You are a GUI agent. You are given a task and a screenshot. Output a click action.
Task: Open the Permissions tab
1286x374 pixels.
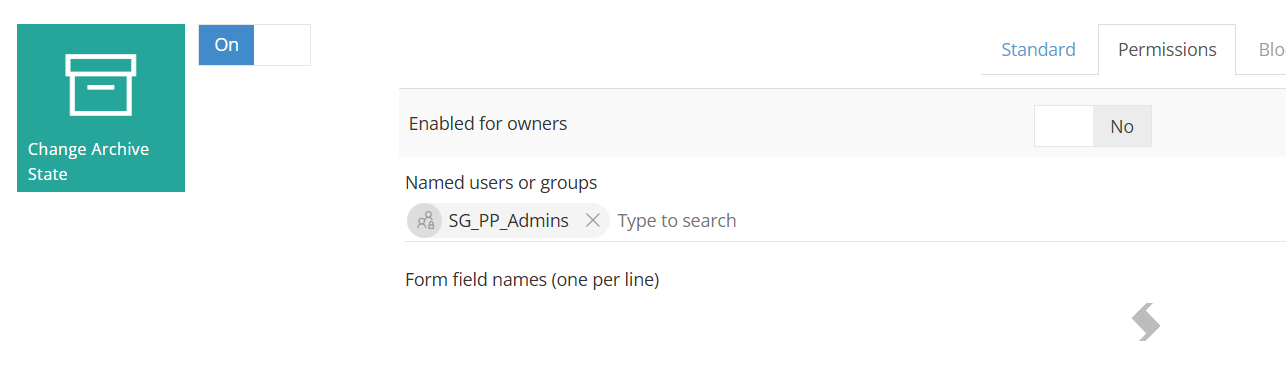pyautogui.click(x=1167, y=49)
